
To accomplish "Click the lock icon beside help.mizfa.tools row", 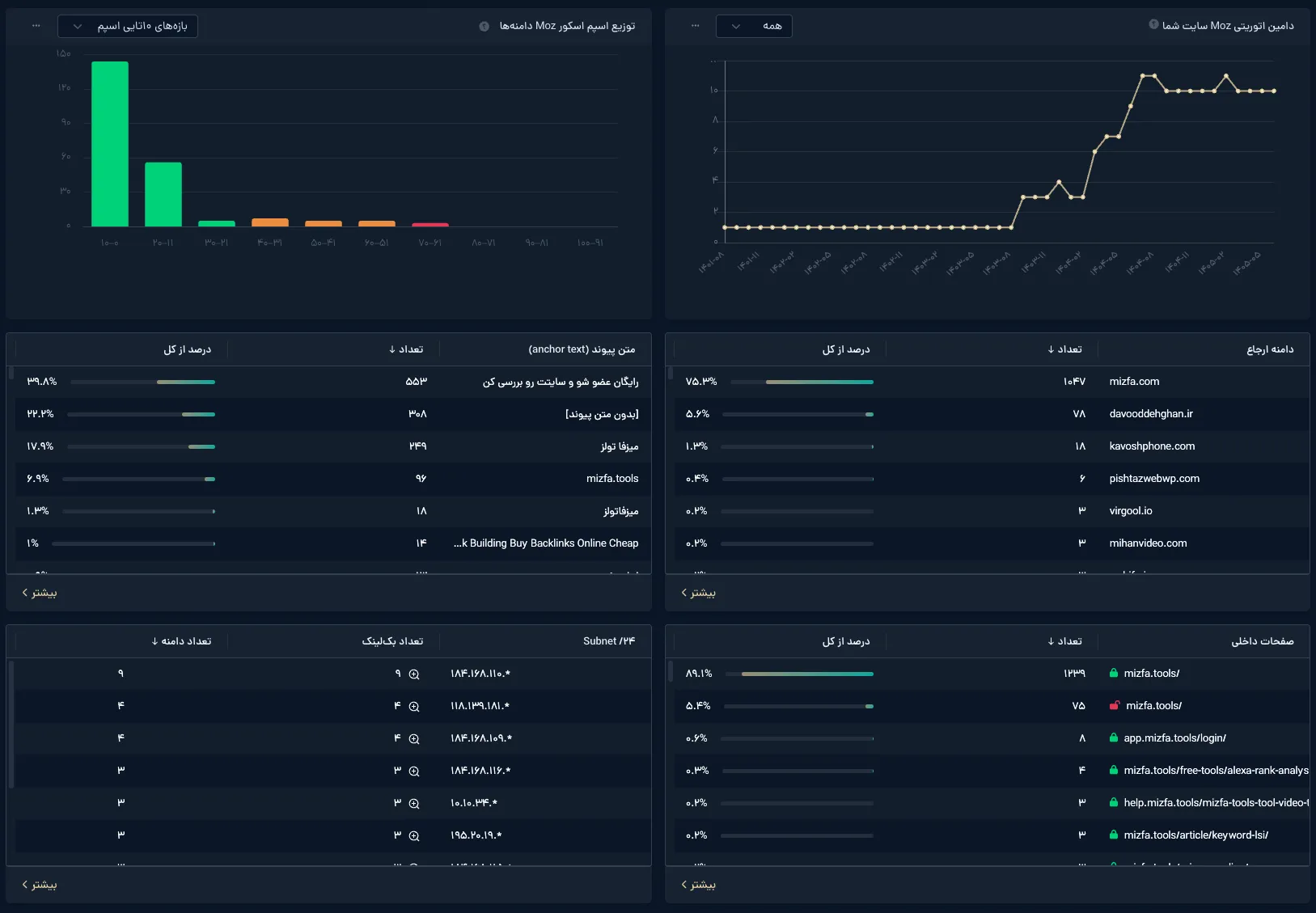I will [1114, 802].
